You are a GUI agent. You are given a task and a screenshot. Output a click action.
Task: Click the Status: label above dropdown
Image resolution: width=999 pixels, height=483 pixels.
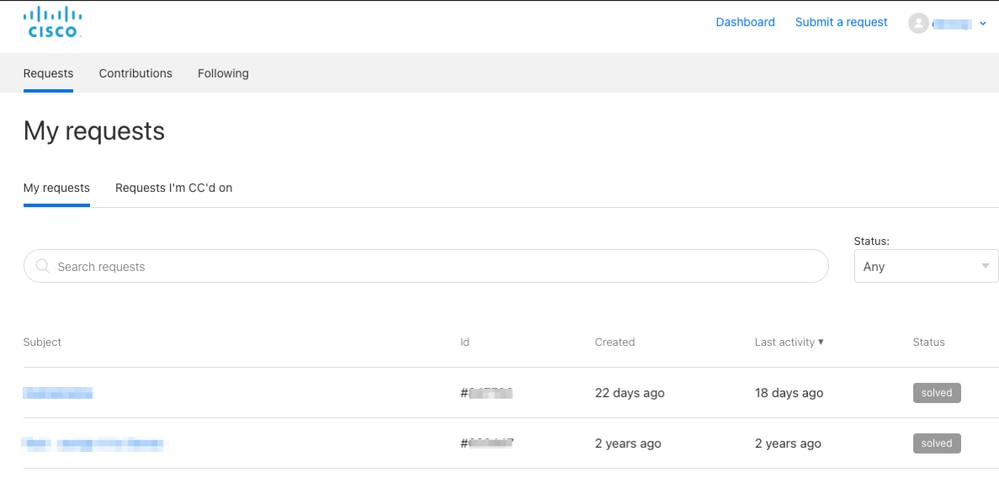coord(872,242)
